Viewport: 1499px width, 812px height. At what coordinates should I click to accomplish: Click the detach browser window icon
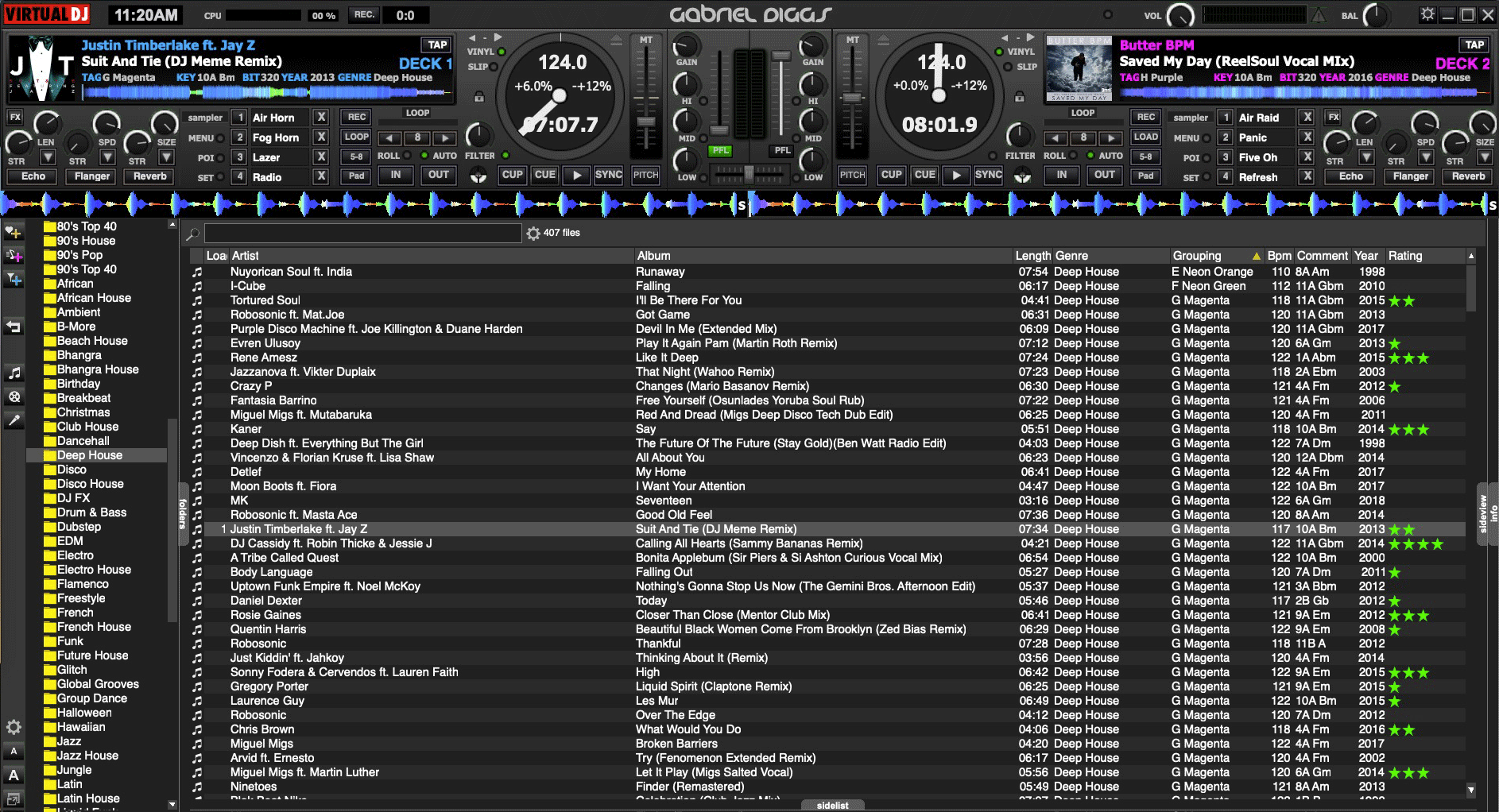[x=14, y=798]
